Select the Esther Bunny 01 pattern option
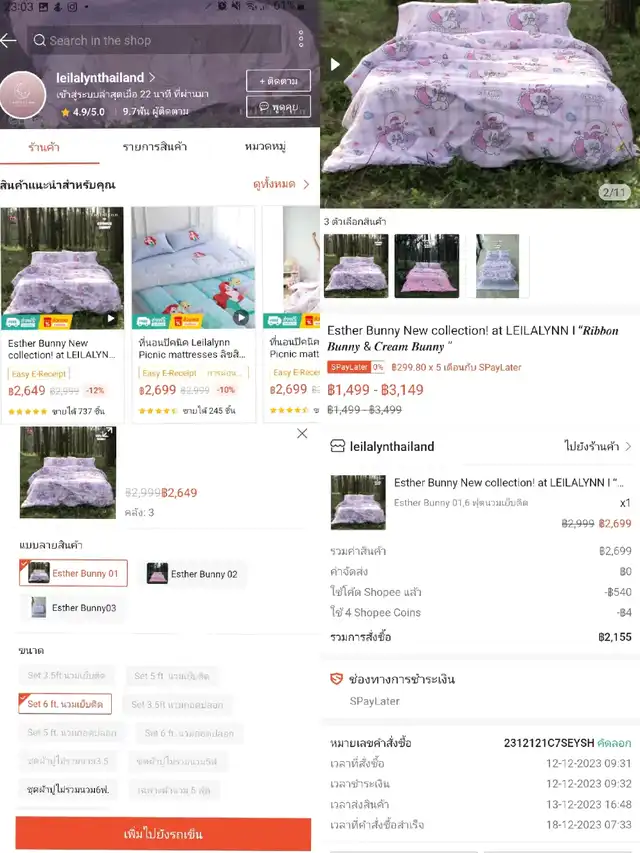 [x=73, y=573]
